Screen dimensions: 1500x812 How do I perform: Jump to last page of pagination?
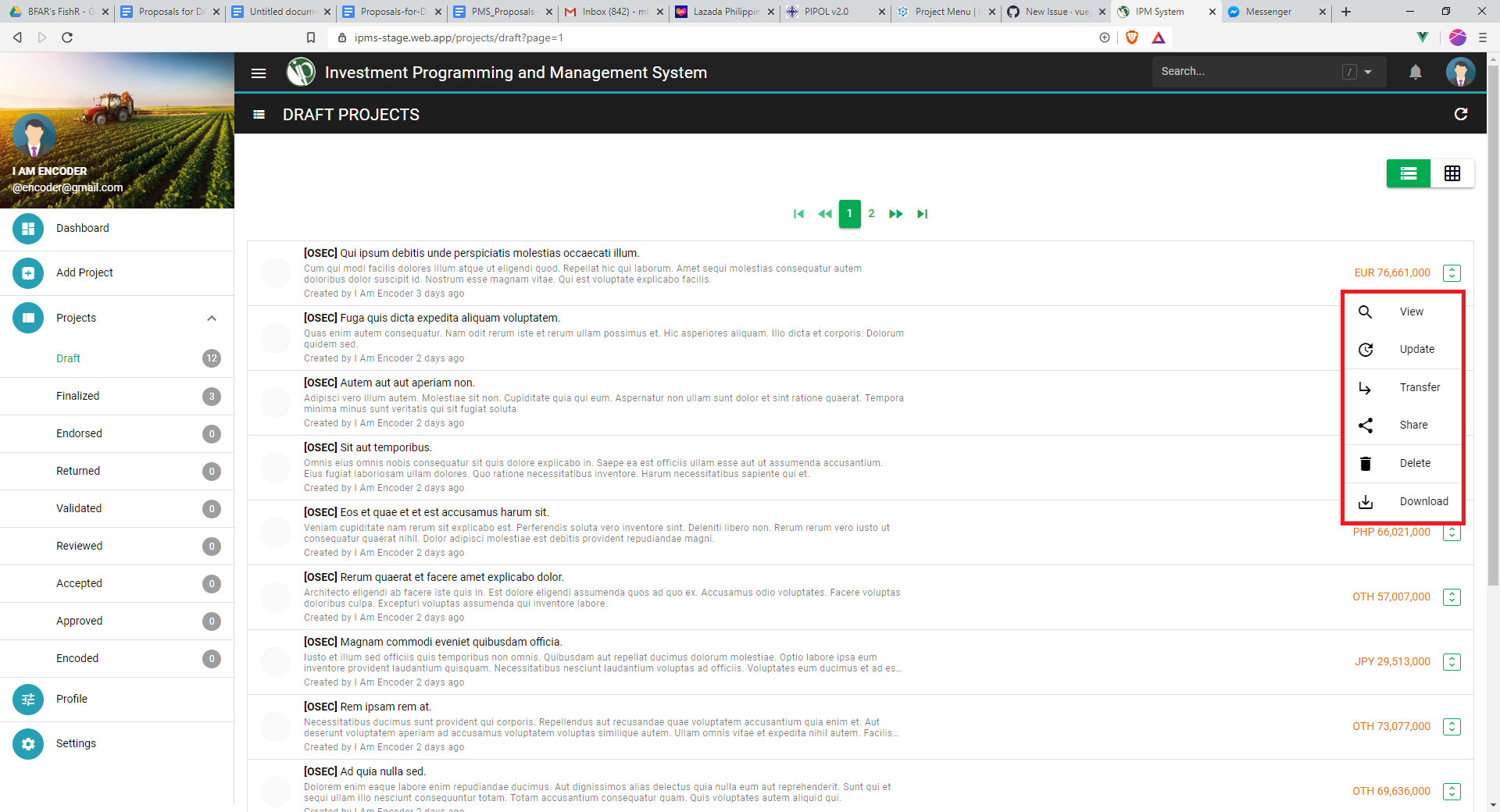922,214
